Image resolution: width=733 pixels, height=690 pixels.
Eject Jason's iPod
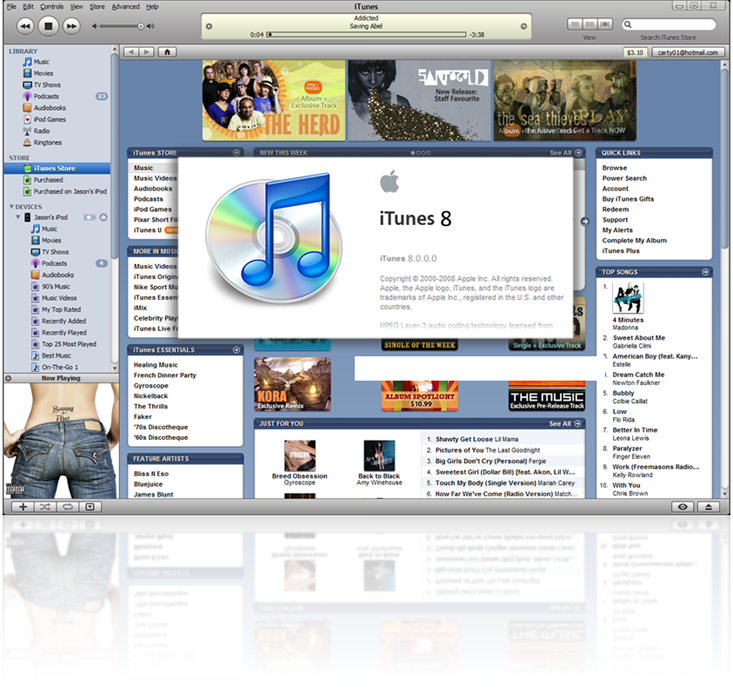tap(103, 217)
